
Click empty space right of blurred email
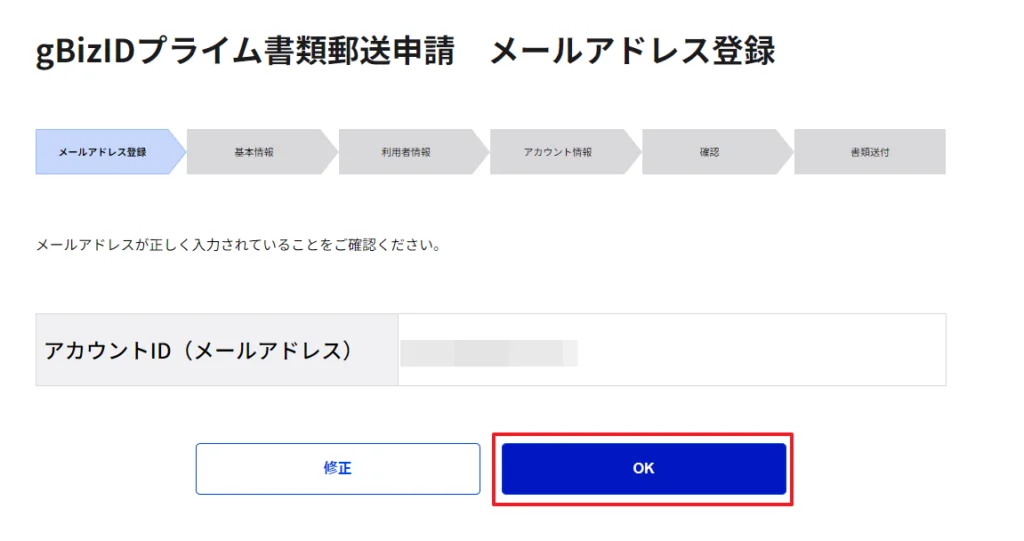(x=760, y=350)
